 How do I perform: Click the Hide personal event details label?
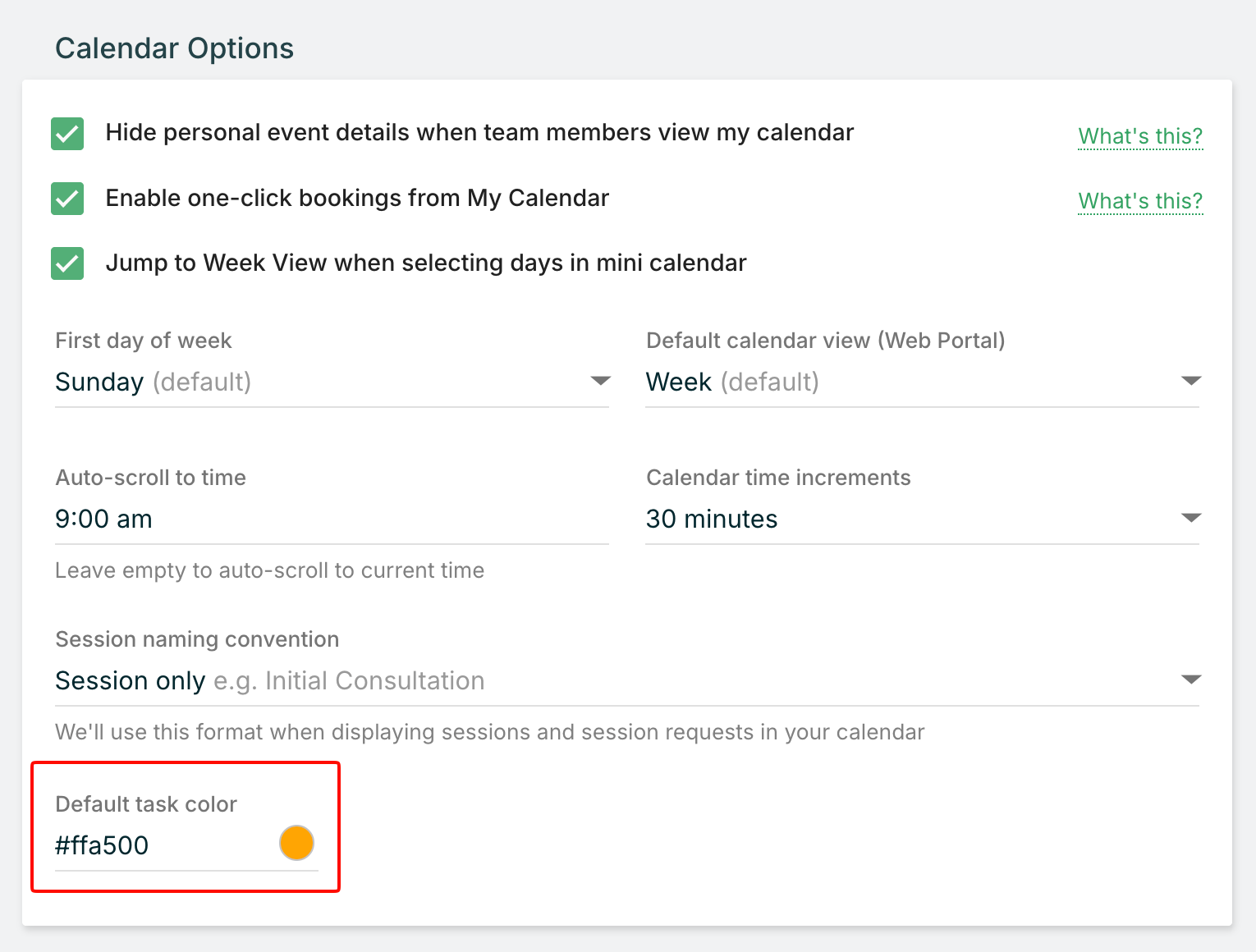[479, 133]
